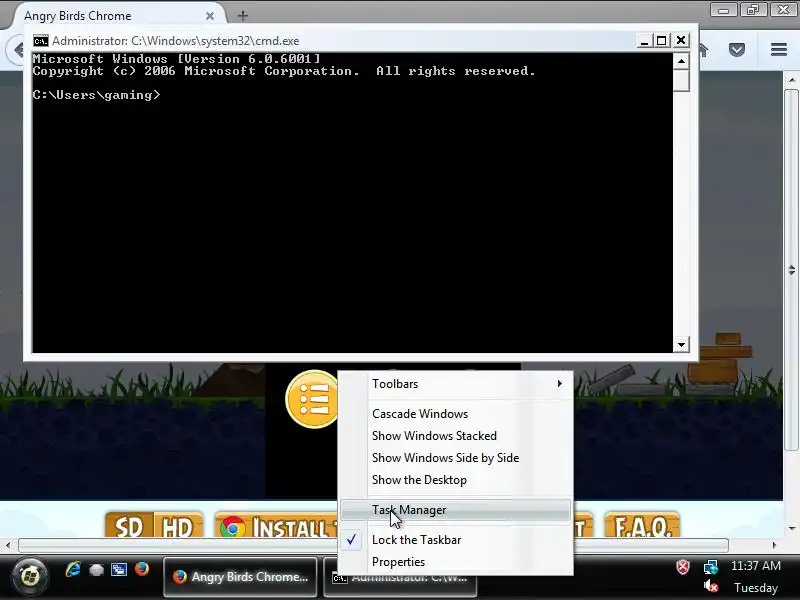Launch Internet Explorer from Quick Launch
This screenshot has height=600, width=800.
coord(73,569)
